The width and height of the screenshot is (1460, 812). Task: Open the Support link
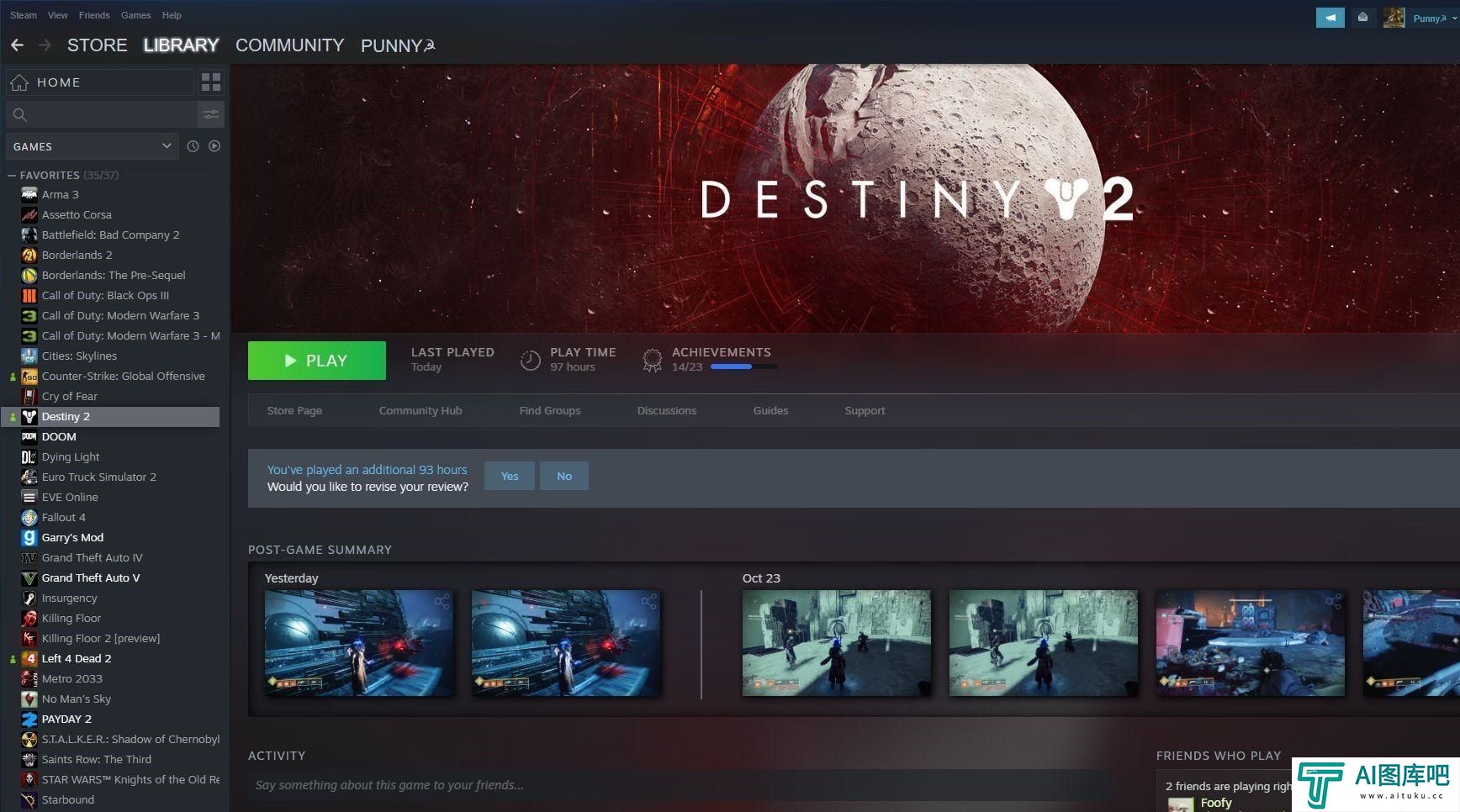(865, 411)
